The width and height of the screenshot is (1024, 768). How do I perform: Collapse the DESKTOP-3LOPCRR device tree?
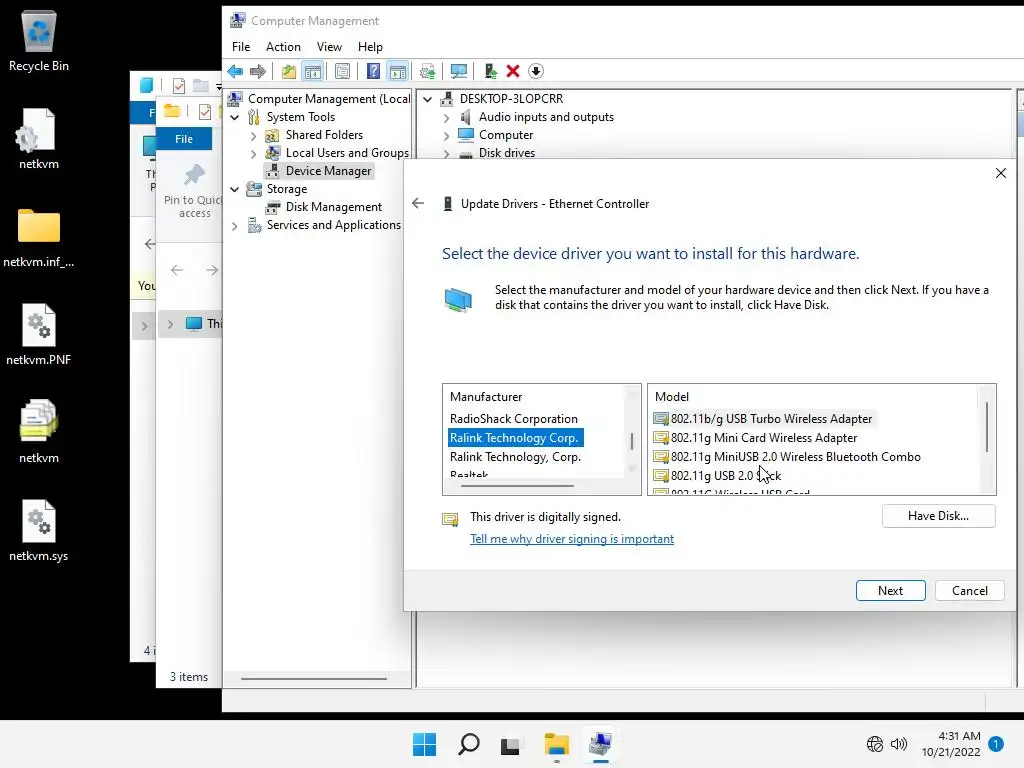[x=428, y=99]
